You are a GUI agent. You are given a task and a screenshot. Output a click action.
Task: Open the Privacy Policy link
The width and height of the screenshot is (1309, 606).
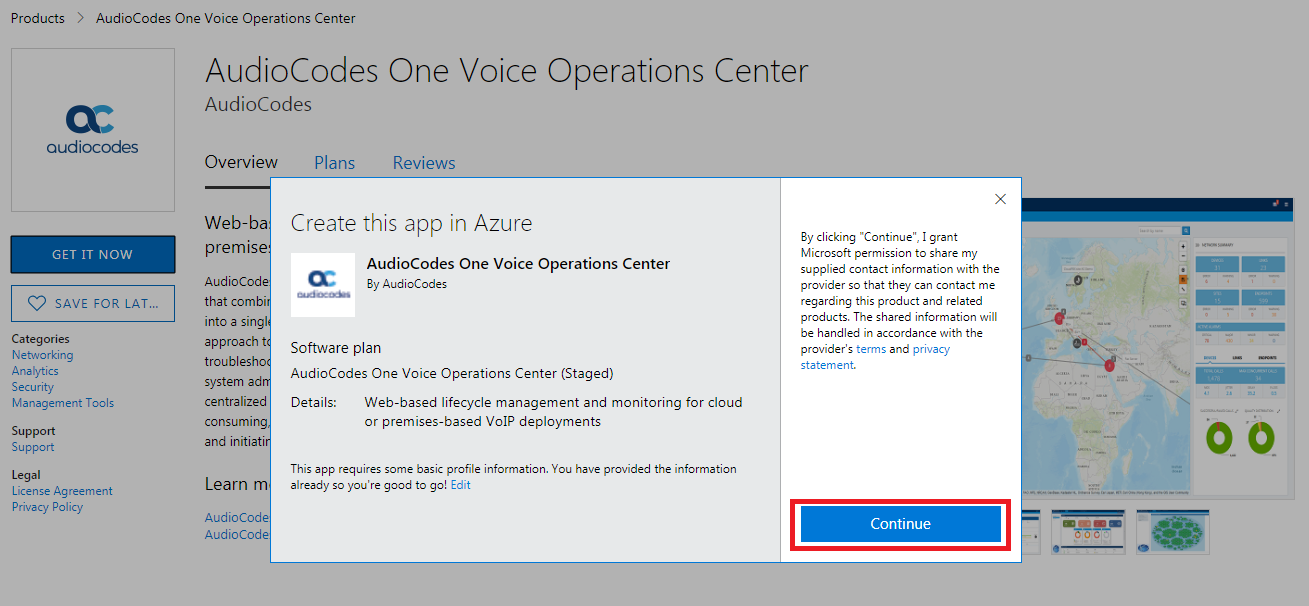click(46, 506)
